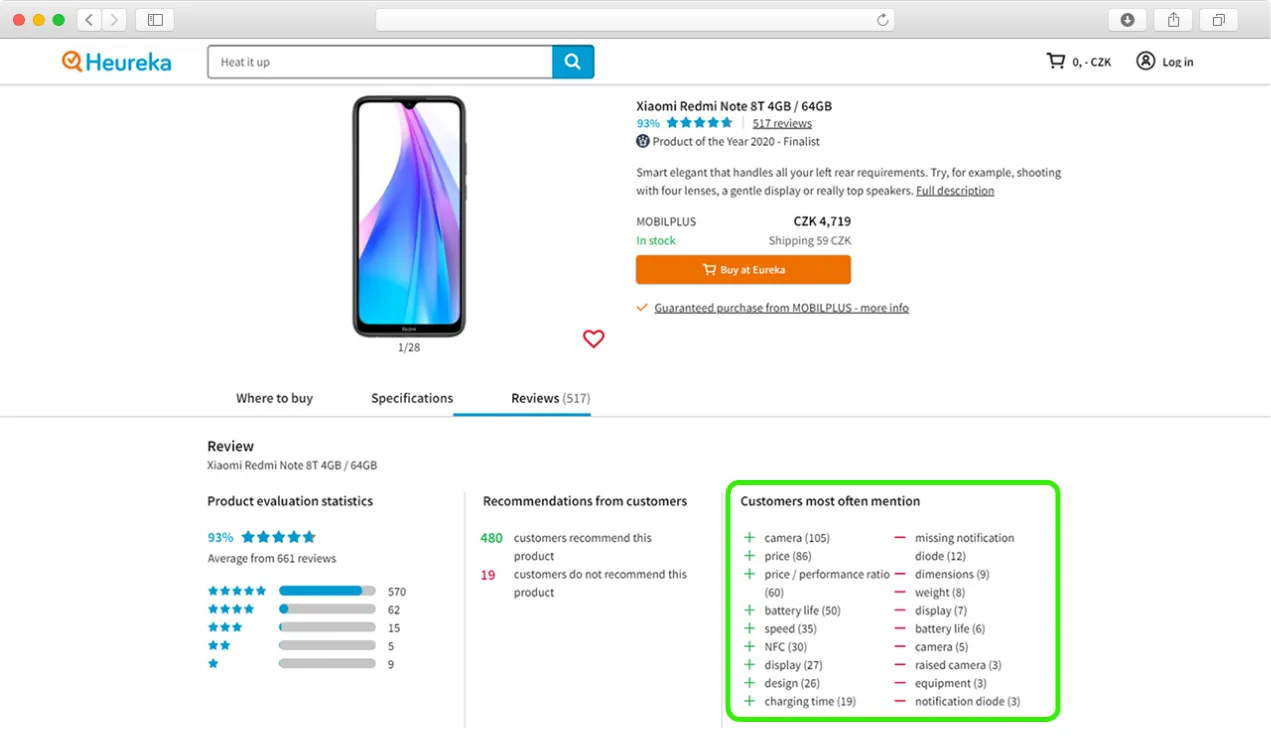
Task: Click the Heureka logo to go home
Action: 115,61
